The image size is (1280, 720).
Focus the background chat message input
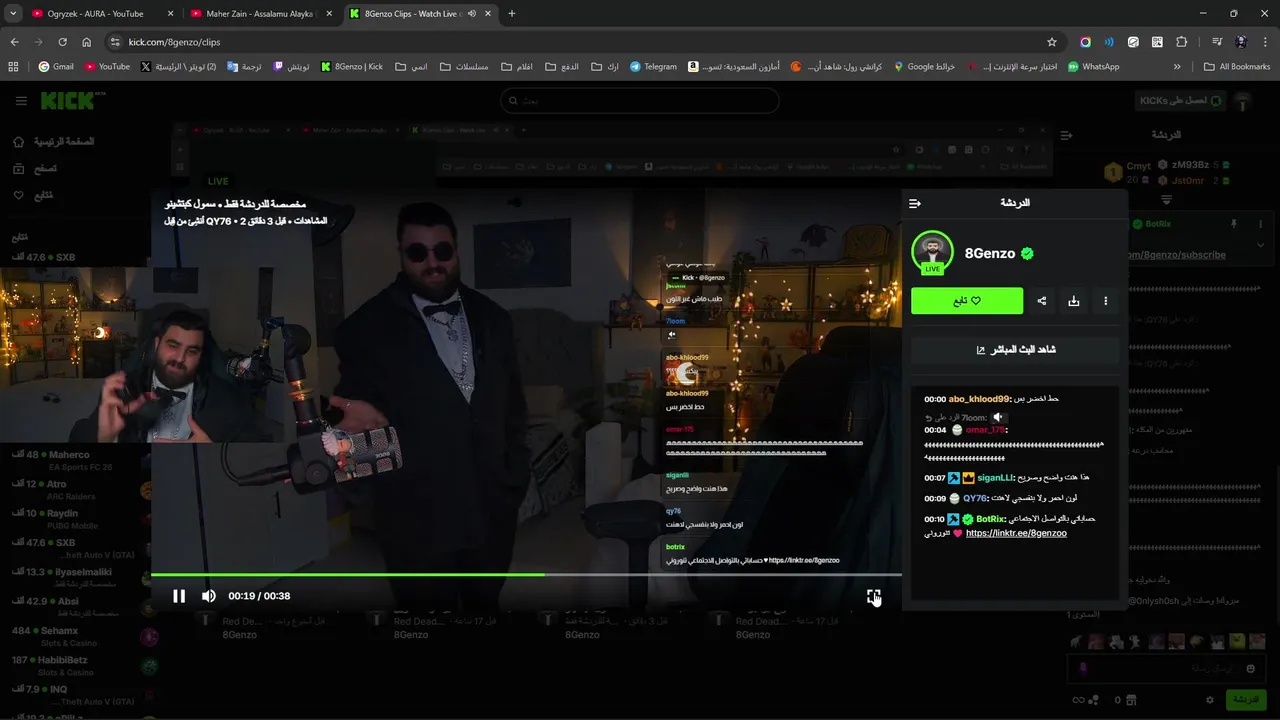tap(1167, 667)
